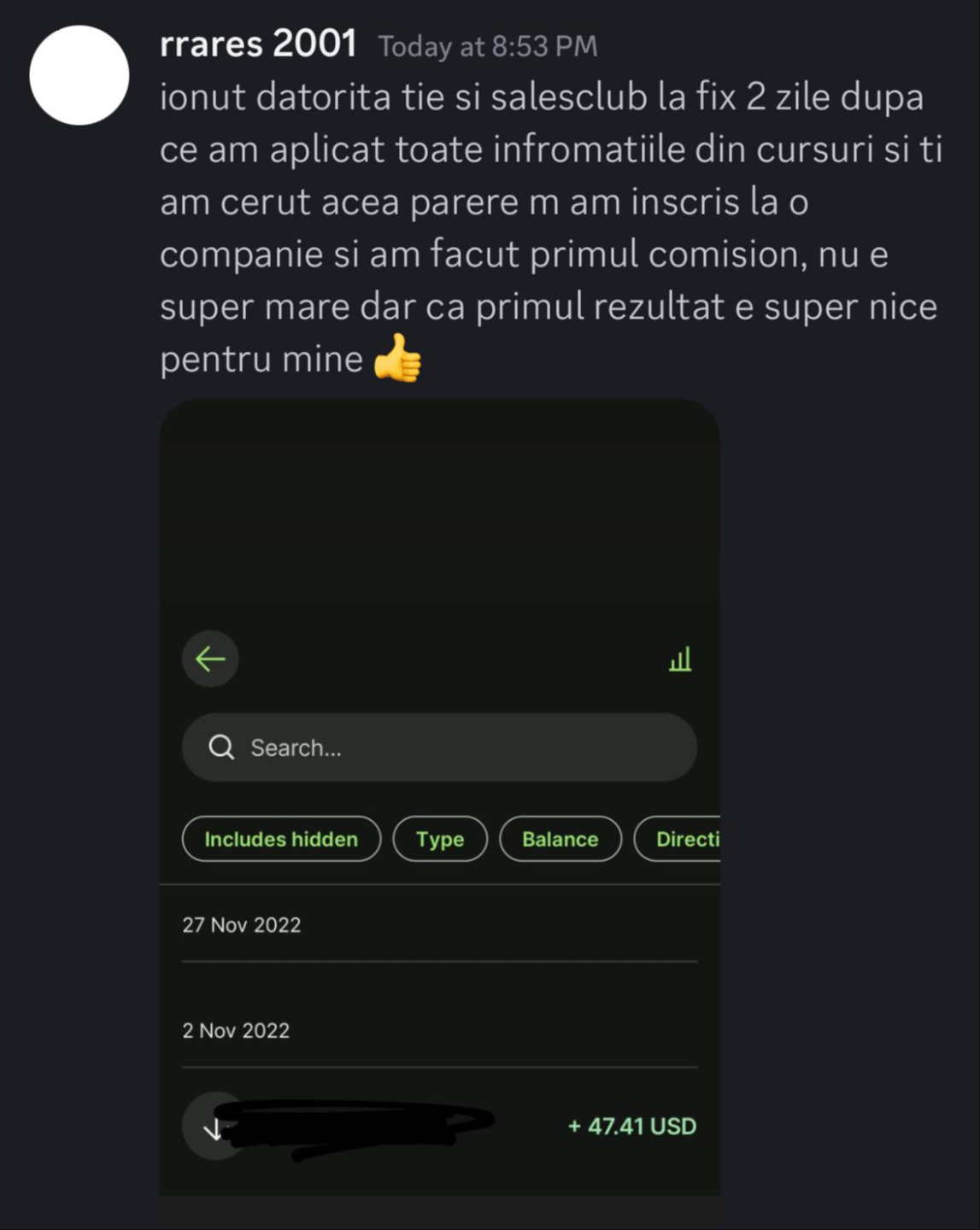Select the 27 Nov 2022 date header
980x1230 pixels.
pyautogui.click(x=241, y=925)
